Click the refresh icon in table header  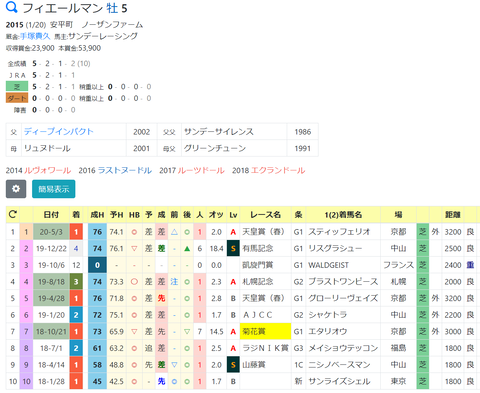(x=13, y=214)
